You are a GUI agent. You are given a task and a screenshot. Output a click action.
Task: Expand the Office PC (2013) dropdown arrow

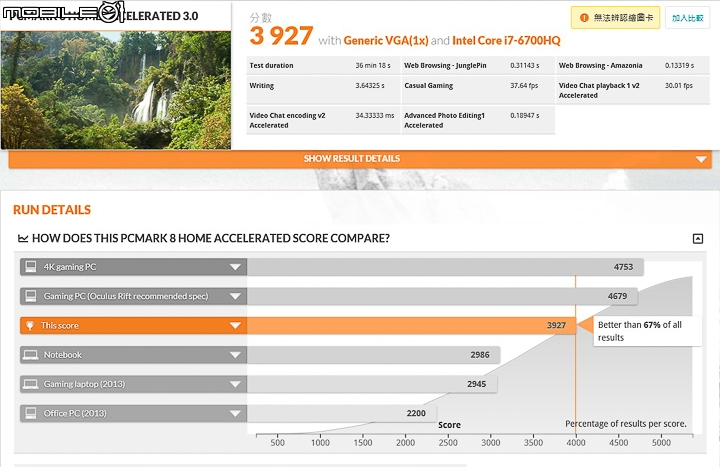click(235, 413)
